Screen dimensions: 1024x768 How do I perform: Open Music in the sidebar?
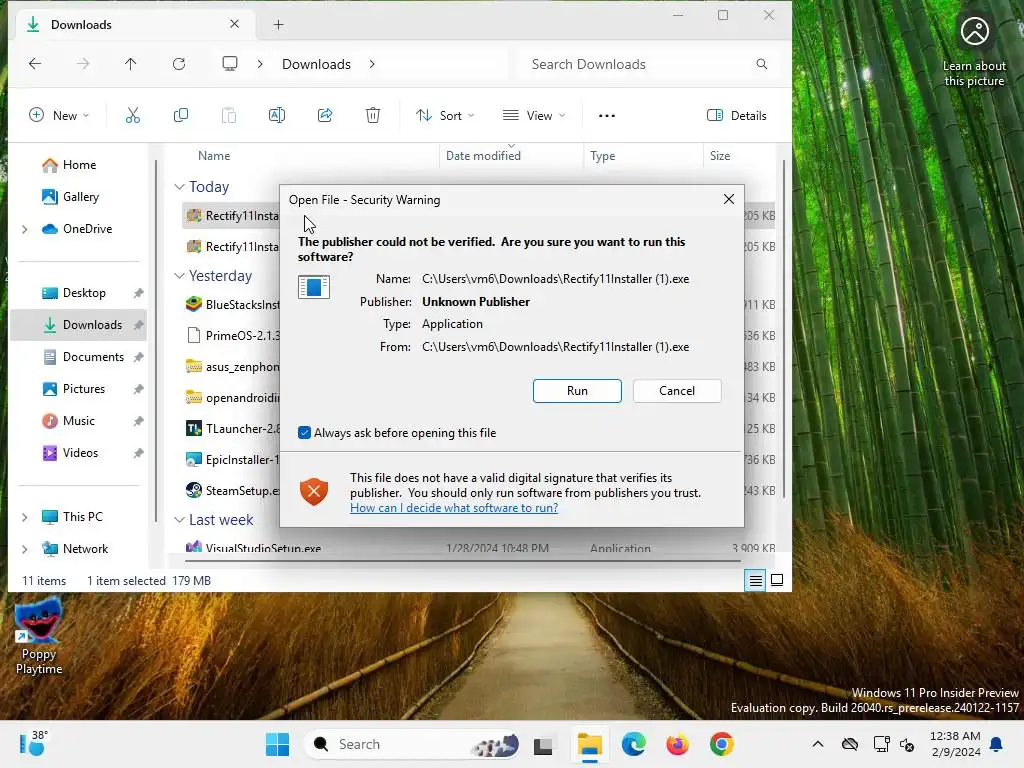(78, 421)
